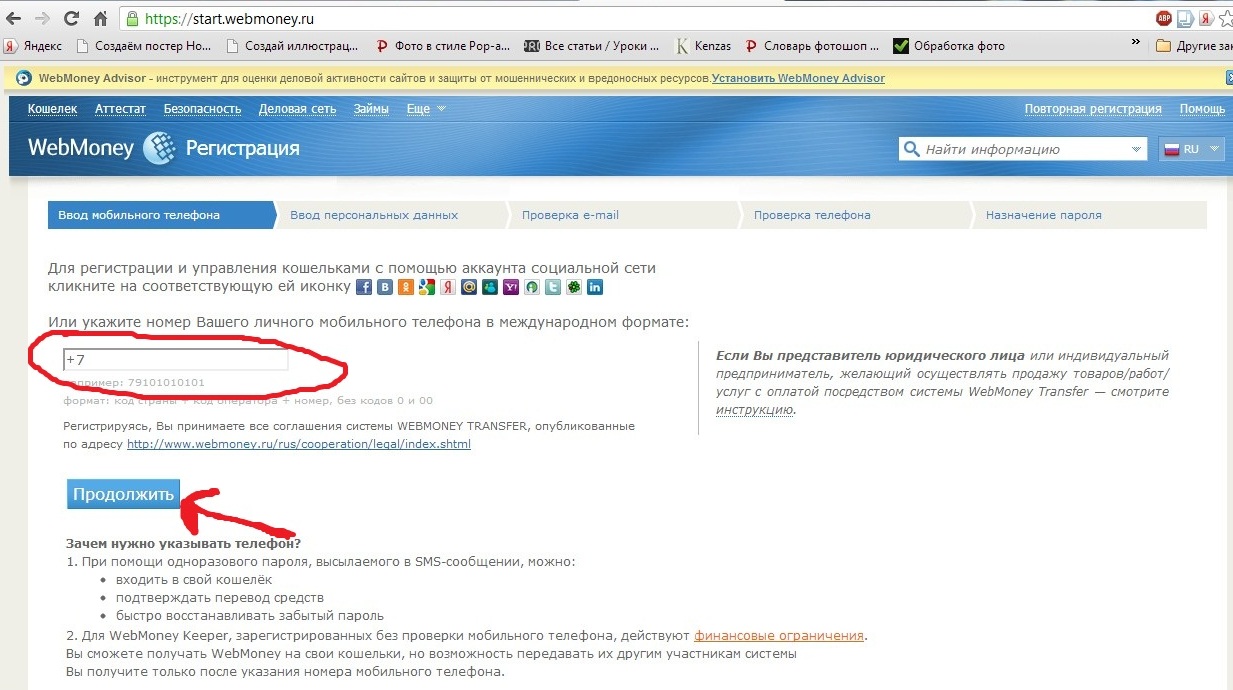Viewport: 1233px width, 690px height.
Task: Click the Yandex extension icon in the address bar
Action: pos(1206,18)
